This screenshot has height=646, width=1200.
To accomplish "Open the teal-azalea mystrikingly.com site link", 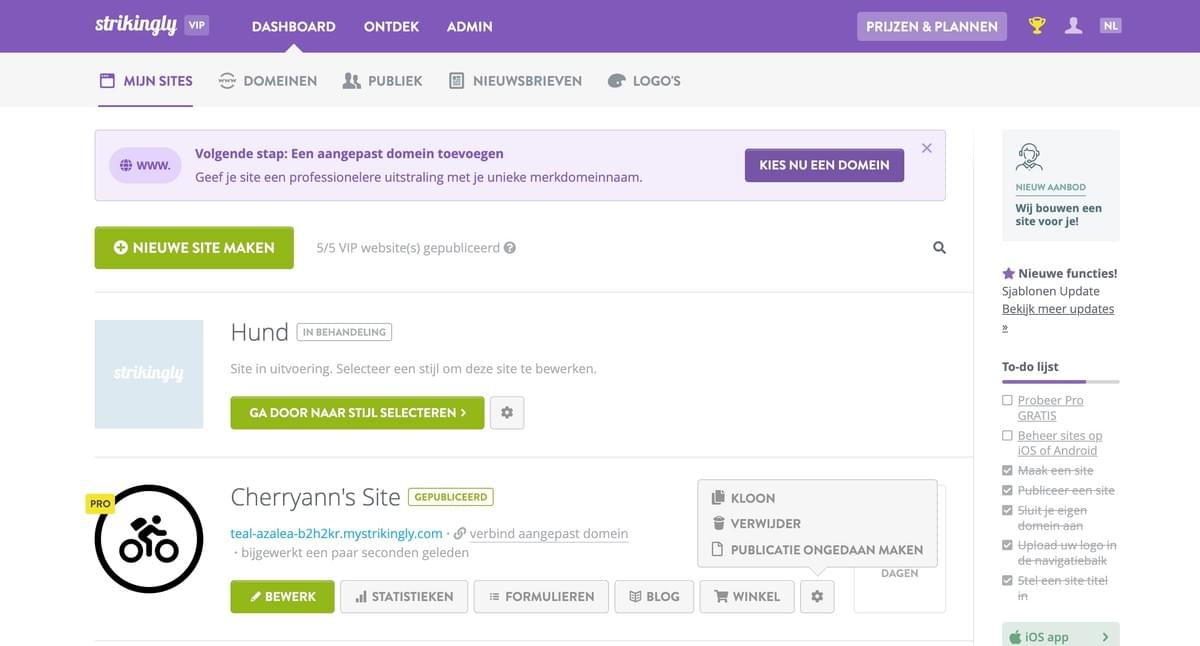I will click(336, 533).
